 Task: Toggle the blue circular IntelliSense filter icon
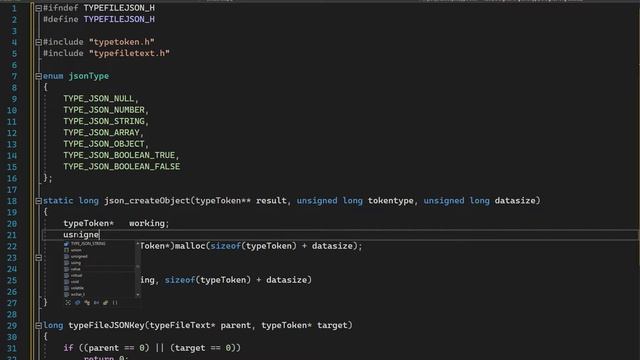pos(78,303)
